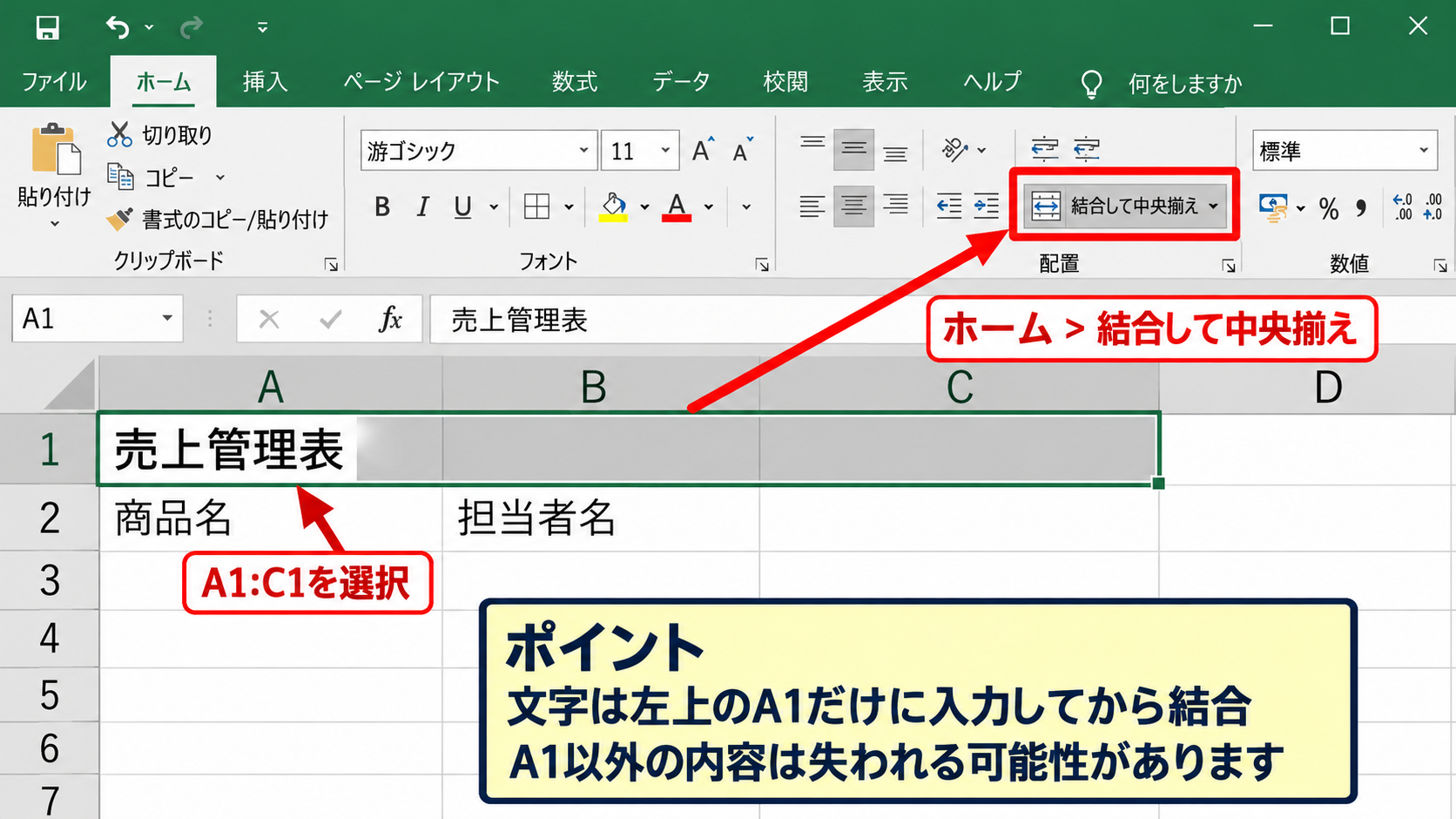Click the fx insert function icon
Viewport: 1456px width, 819px height.
390,319
